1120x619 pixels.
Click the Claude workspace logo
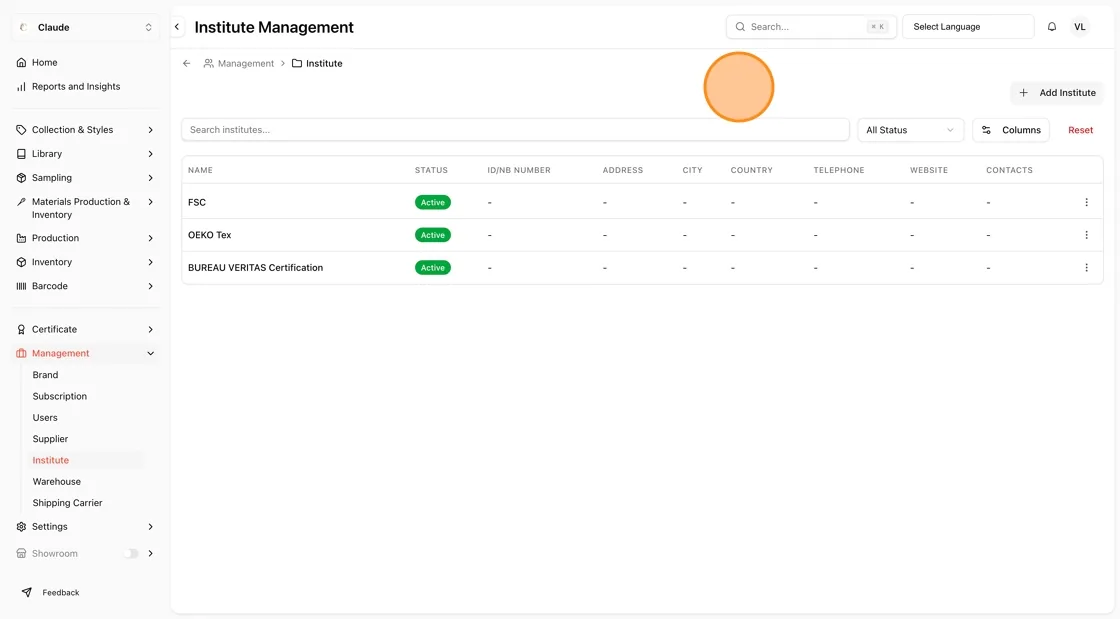pos(24,27)
